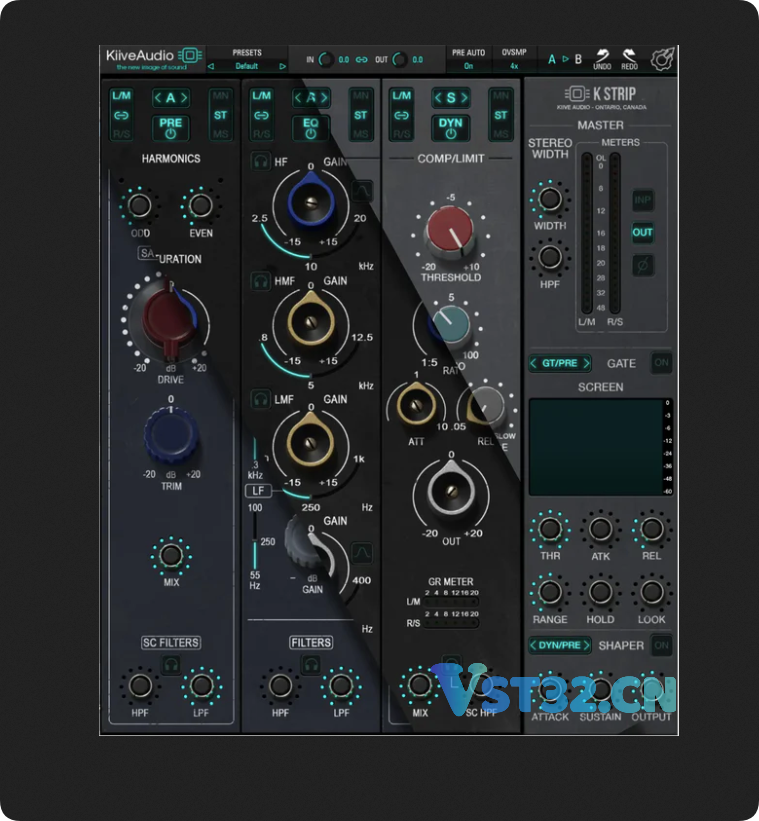Enable the OUT meter button
This screenshot has height=821, width=759.
(x=643, y=232)
